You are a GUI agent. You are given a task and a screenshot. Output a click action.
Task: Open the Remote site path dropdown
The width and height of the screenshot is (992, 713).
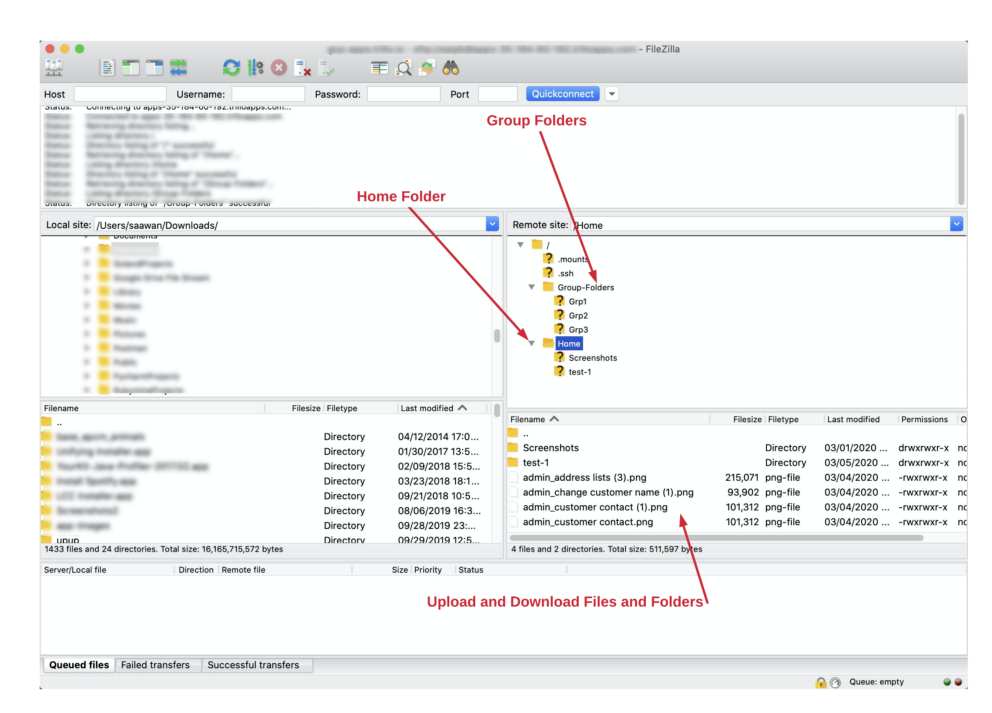(956, 224)
